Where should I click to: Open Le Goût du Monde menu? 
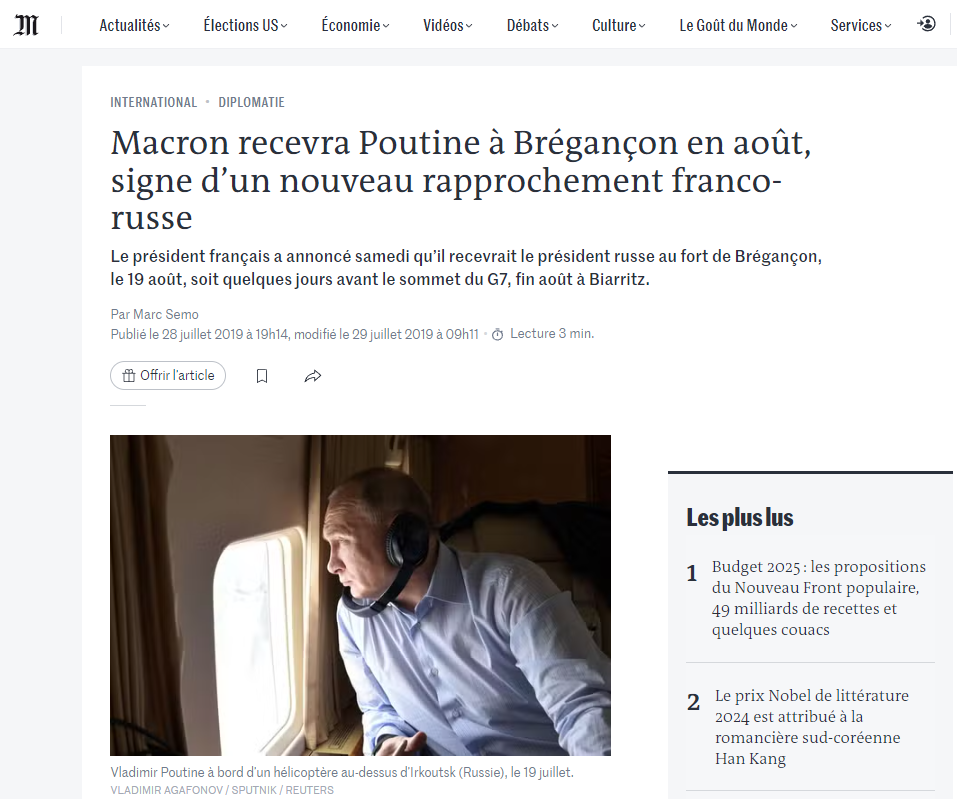(x=738, y=26)
